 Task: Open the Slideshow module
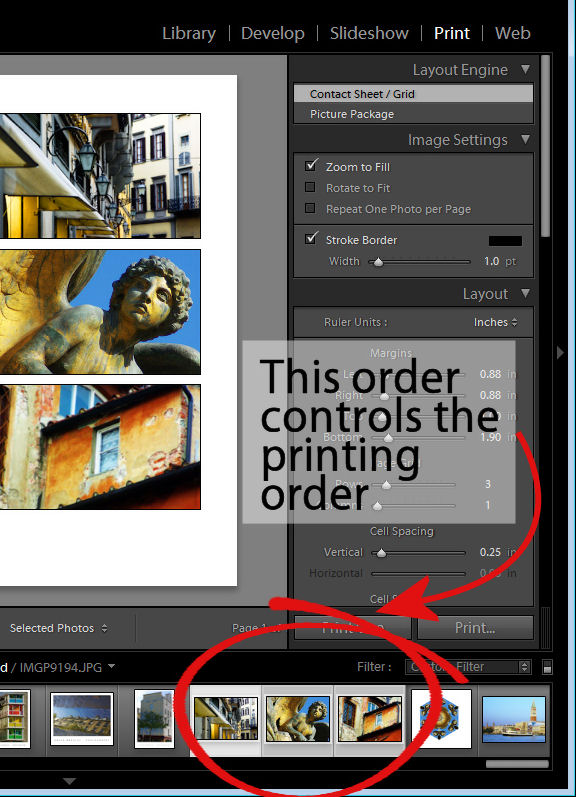pos(369,33)
